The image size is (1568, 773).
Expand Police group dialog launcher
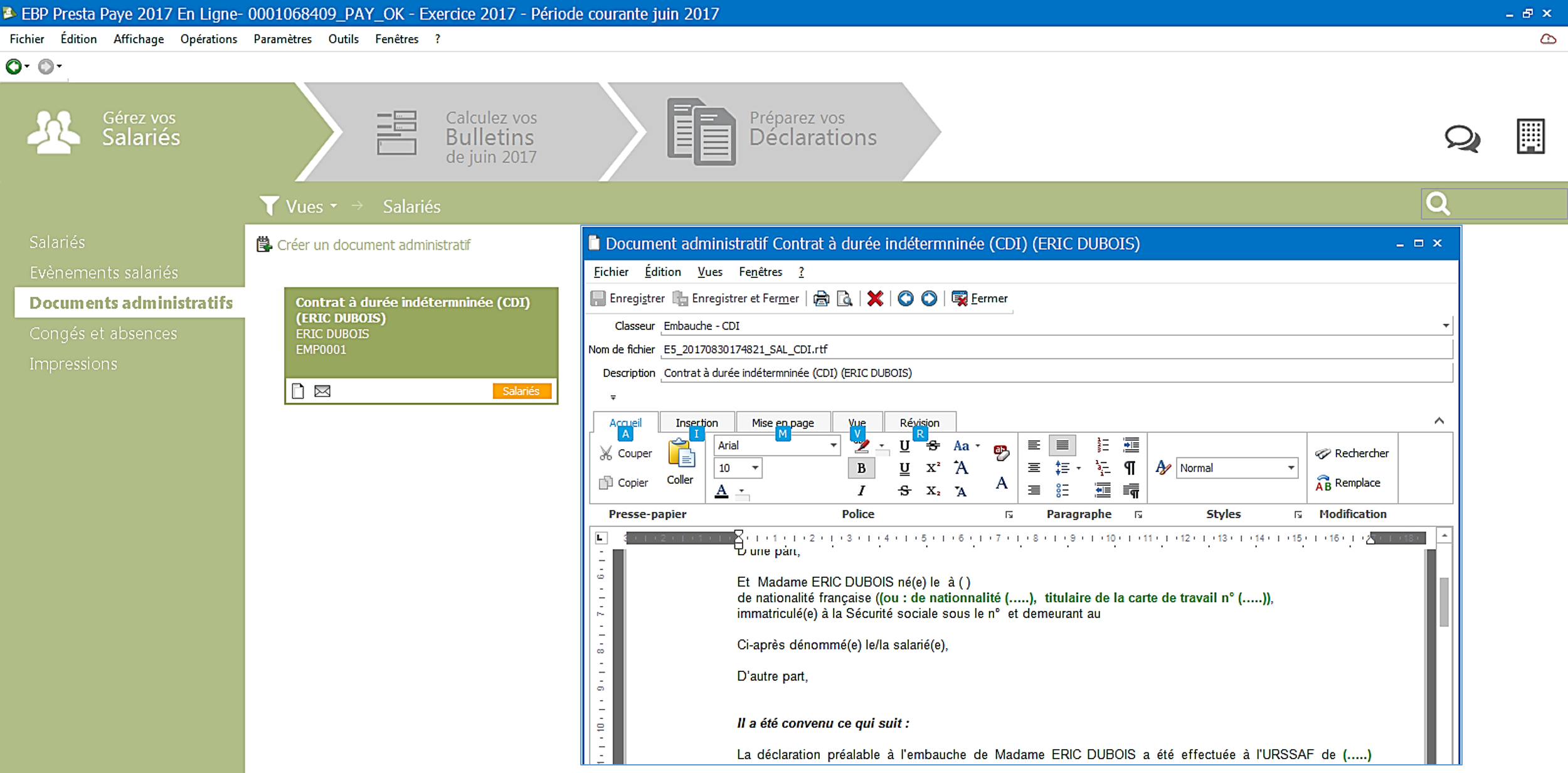(1009, 514)
